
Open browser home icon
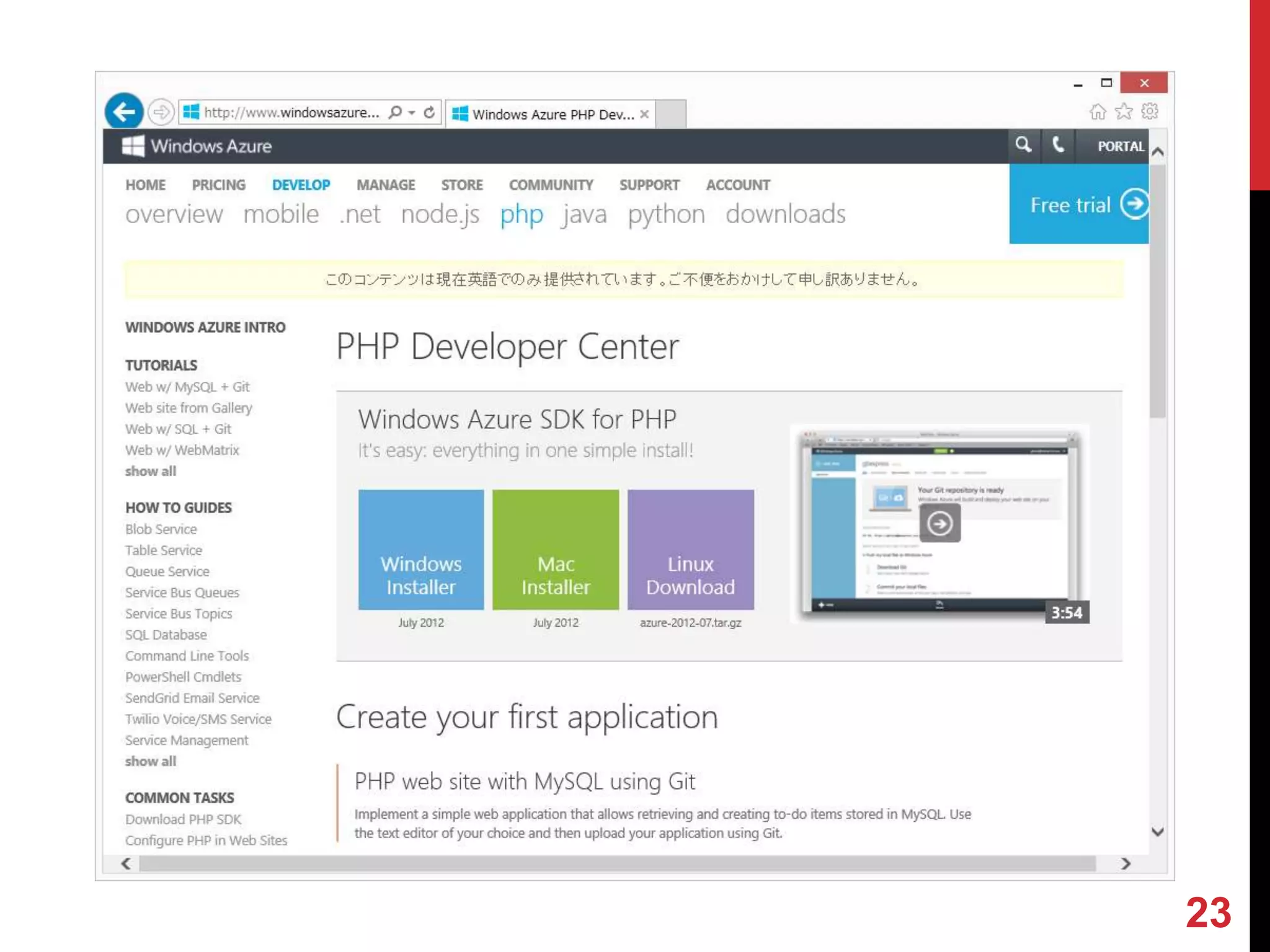coord(1098,112)
